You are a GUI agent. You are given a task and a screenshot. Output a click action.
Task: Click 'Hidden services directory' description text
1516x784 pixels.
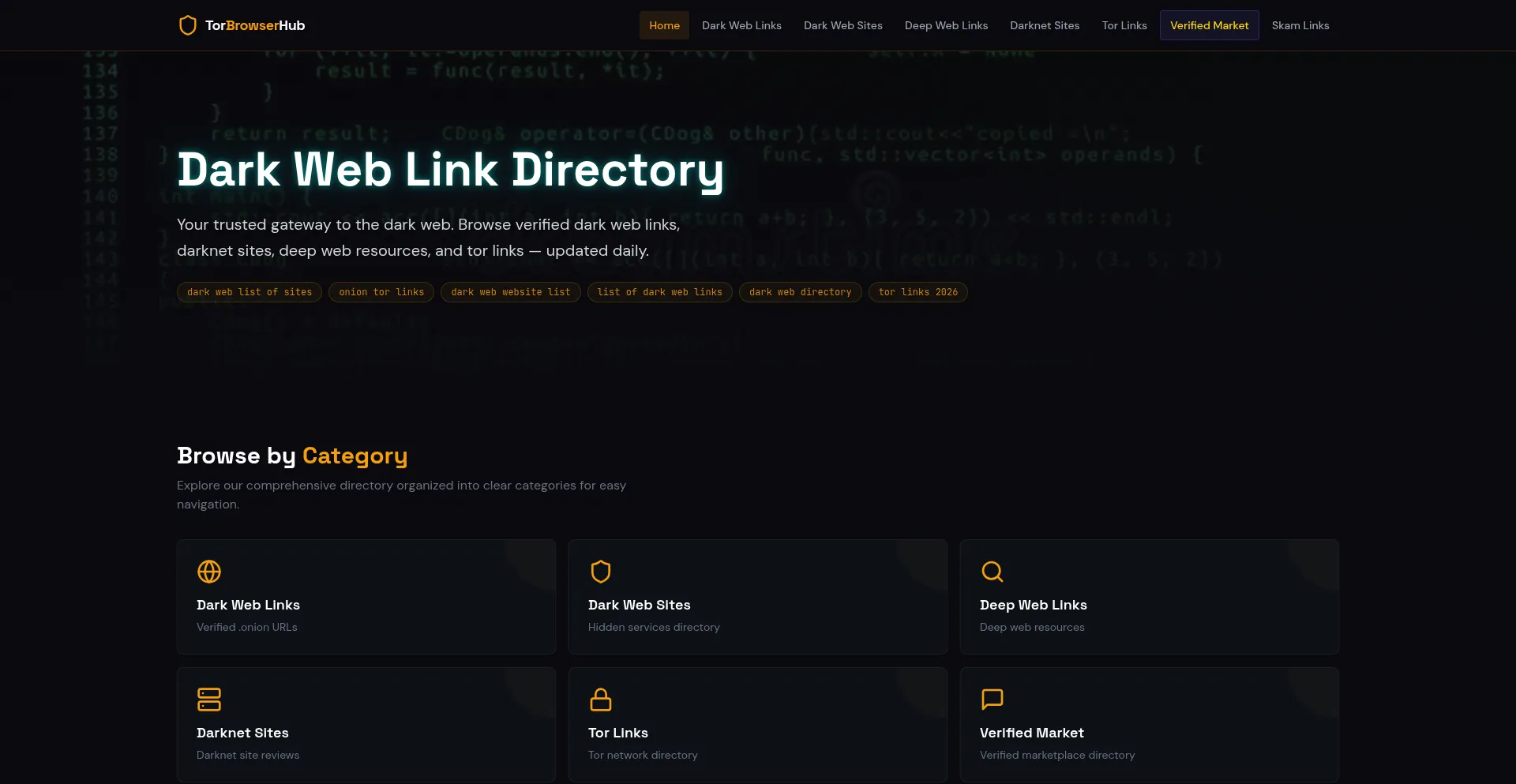tap(654, 627)
